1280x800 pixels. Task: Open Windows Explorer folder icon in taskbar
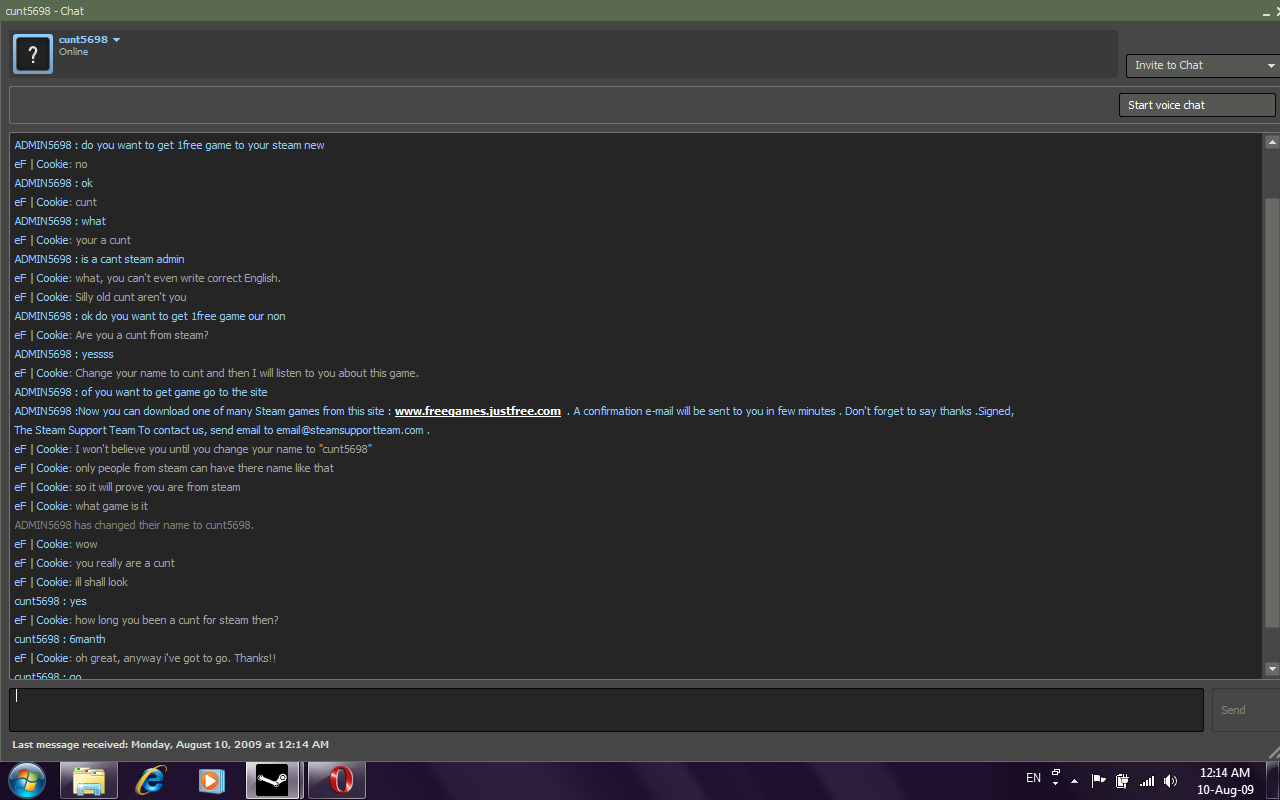pos(89,780)
